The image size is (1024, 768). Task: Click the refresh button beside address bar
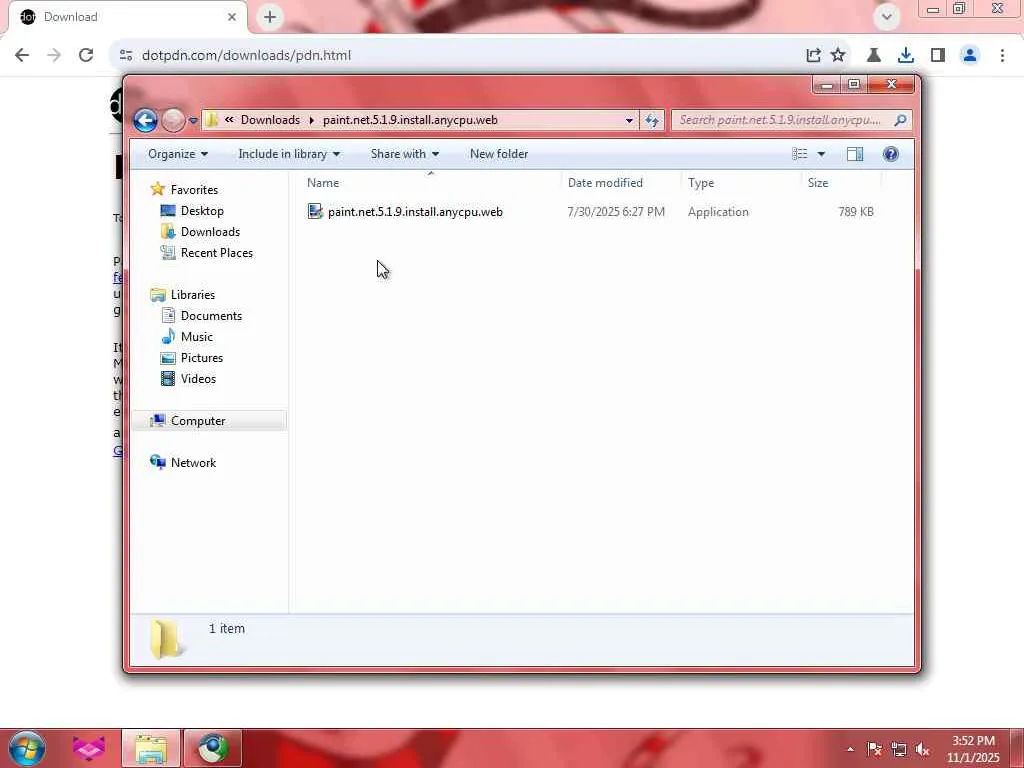[652, 120]
